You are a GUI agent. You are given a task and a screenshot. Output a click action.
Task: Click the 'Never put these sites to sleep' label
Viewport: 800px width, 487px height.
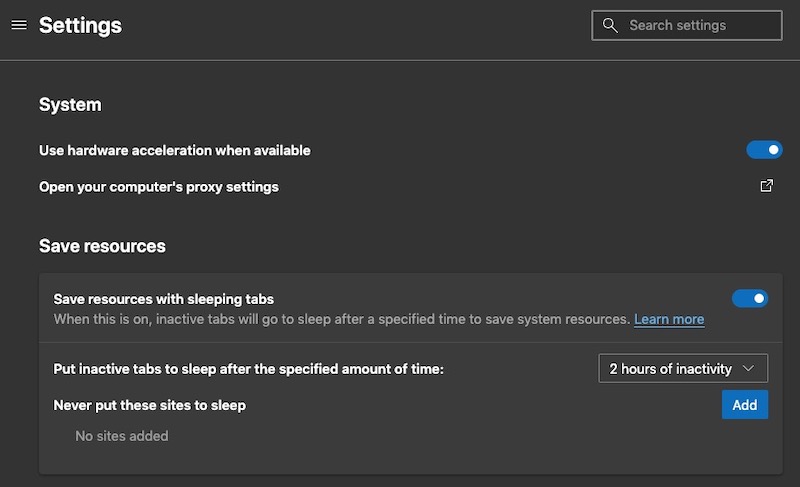pos(149,405)
